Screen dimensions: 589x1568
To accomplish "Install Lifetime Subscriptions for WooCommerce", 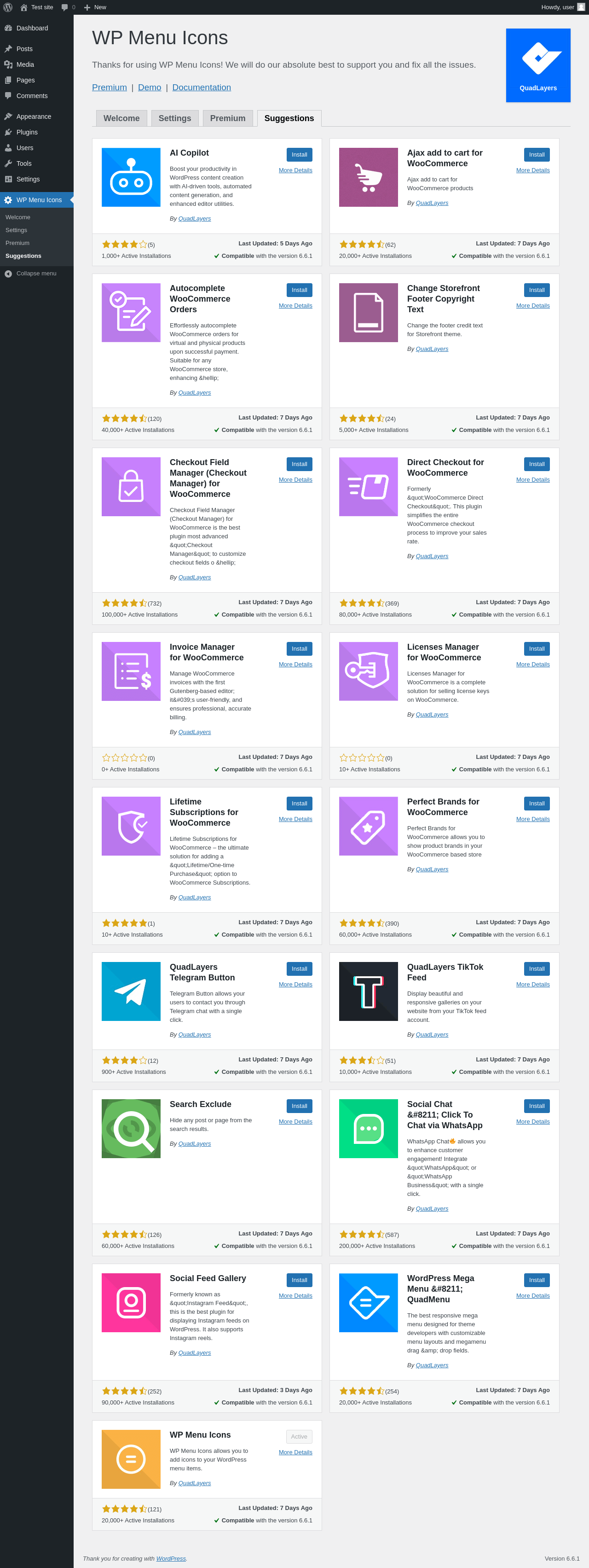I will pyautogui.click(x=300, y=804).
